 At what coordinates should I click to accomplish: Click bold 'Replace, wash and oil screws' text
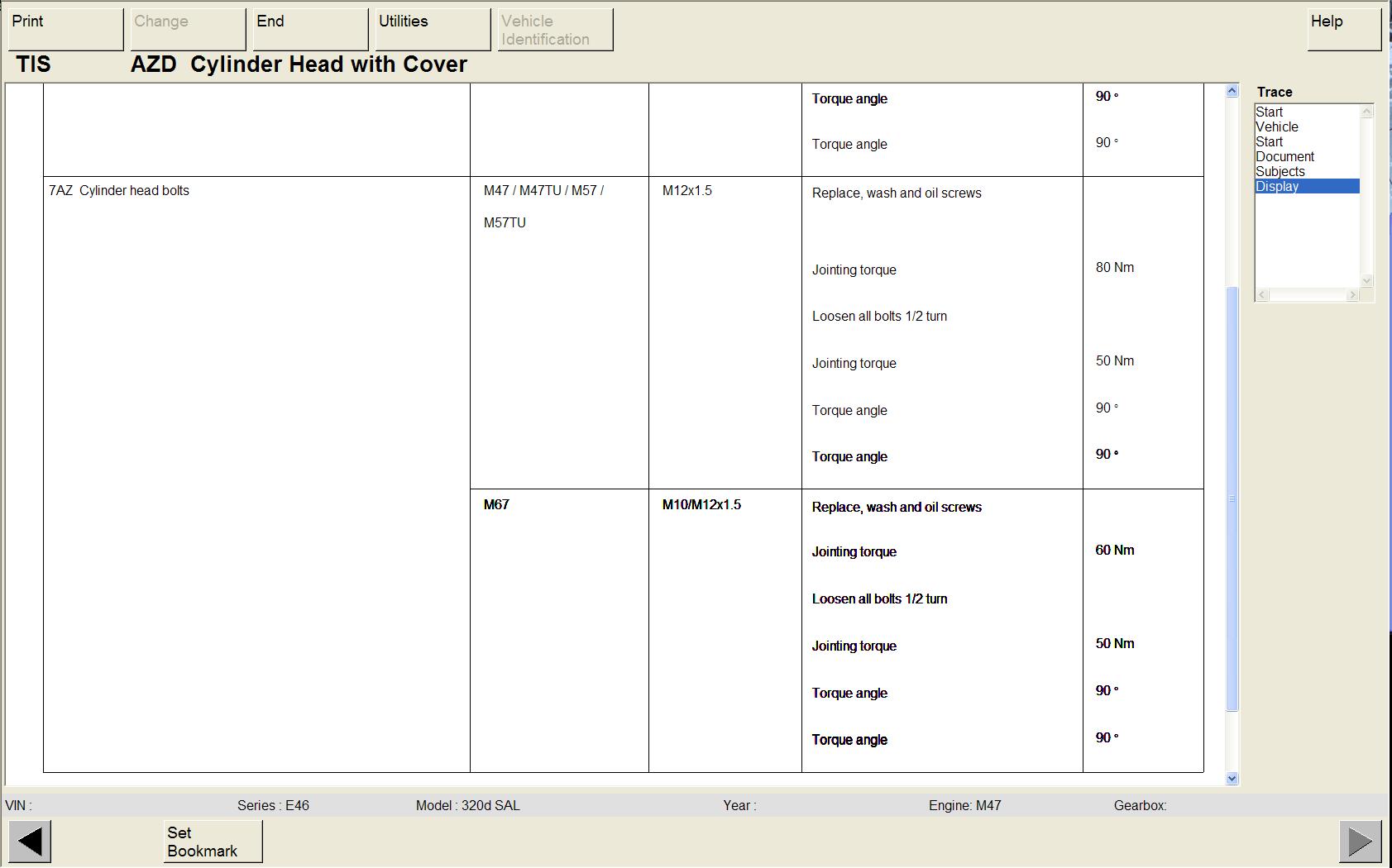tap(897, 507)
